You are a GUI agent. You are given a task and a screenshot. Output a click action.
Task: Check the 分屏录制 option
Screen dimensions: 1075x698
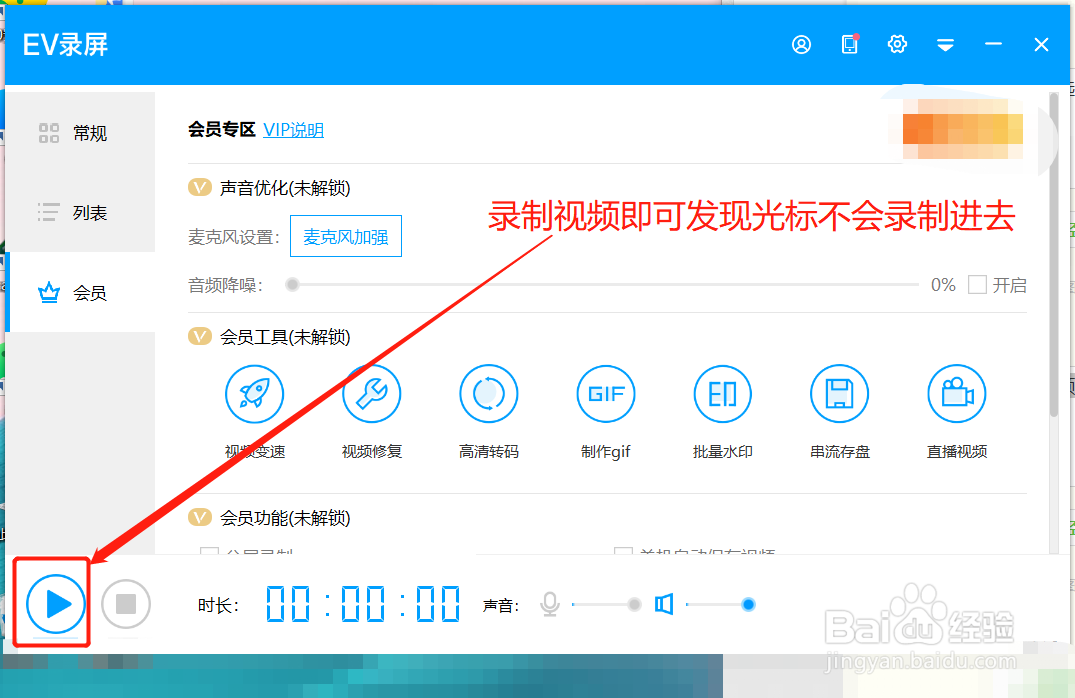[209, 551]
